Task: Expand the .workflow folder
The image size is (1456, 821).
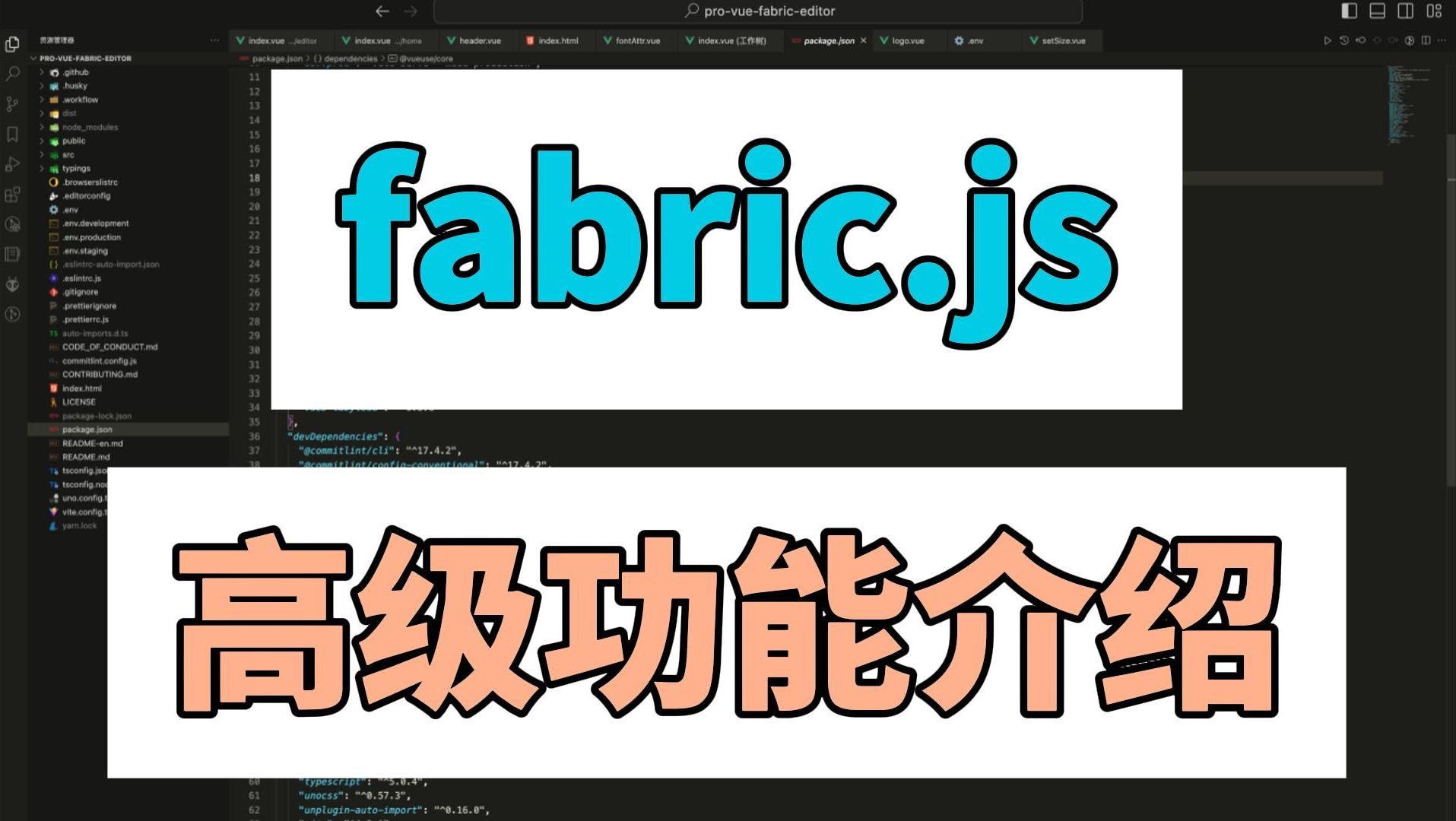Action: point(80,100)
